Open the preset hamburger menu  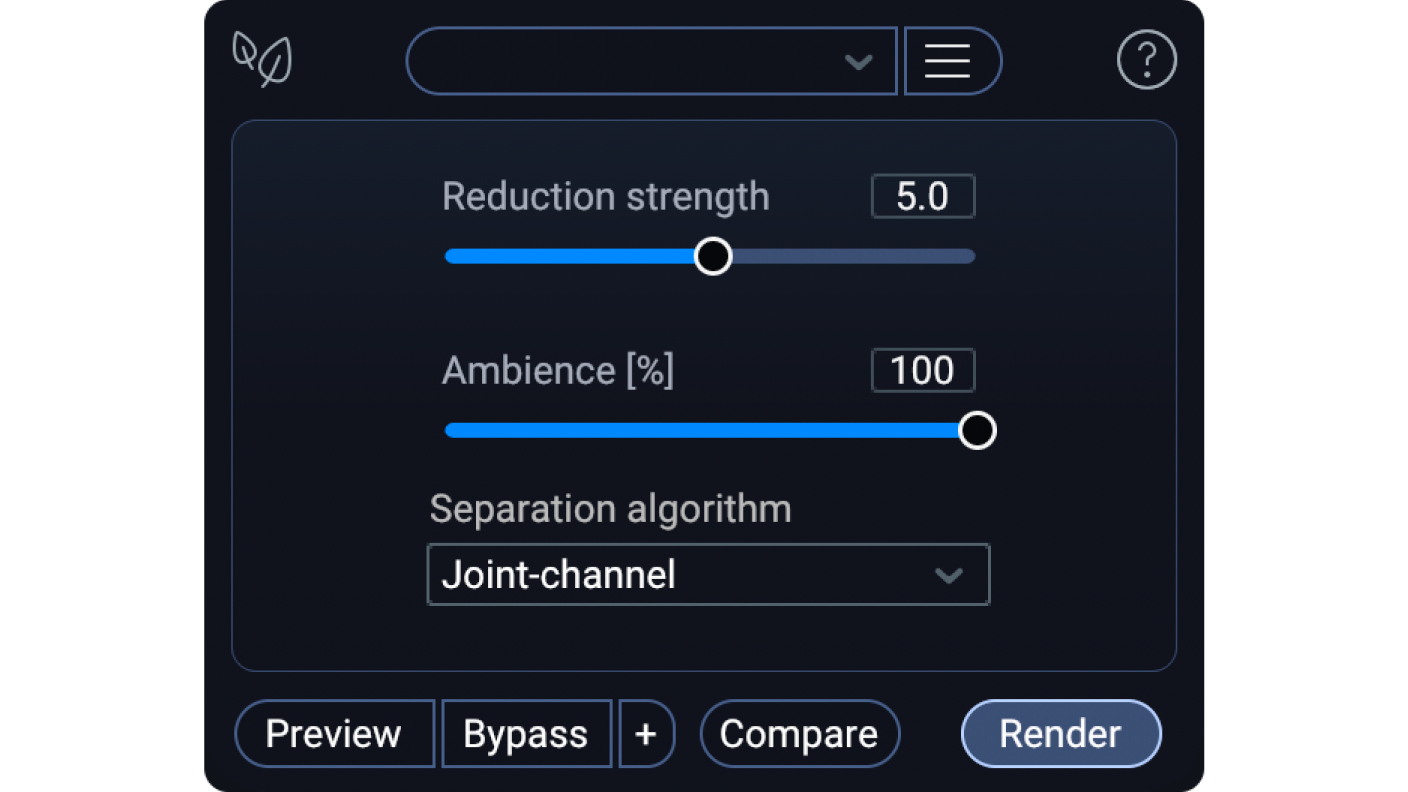[948, 61]
